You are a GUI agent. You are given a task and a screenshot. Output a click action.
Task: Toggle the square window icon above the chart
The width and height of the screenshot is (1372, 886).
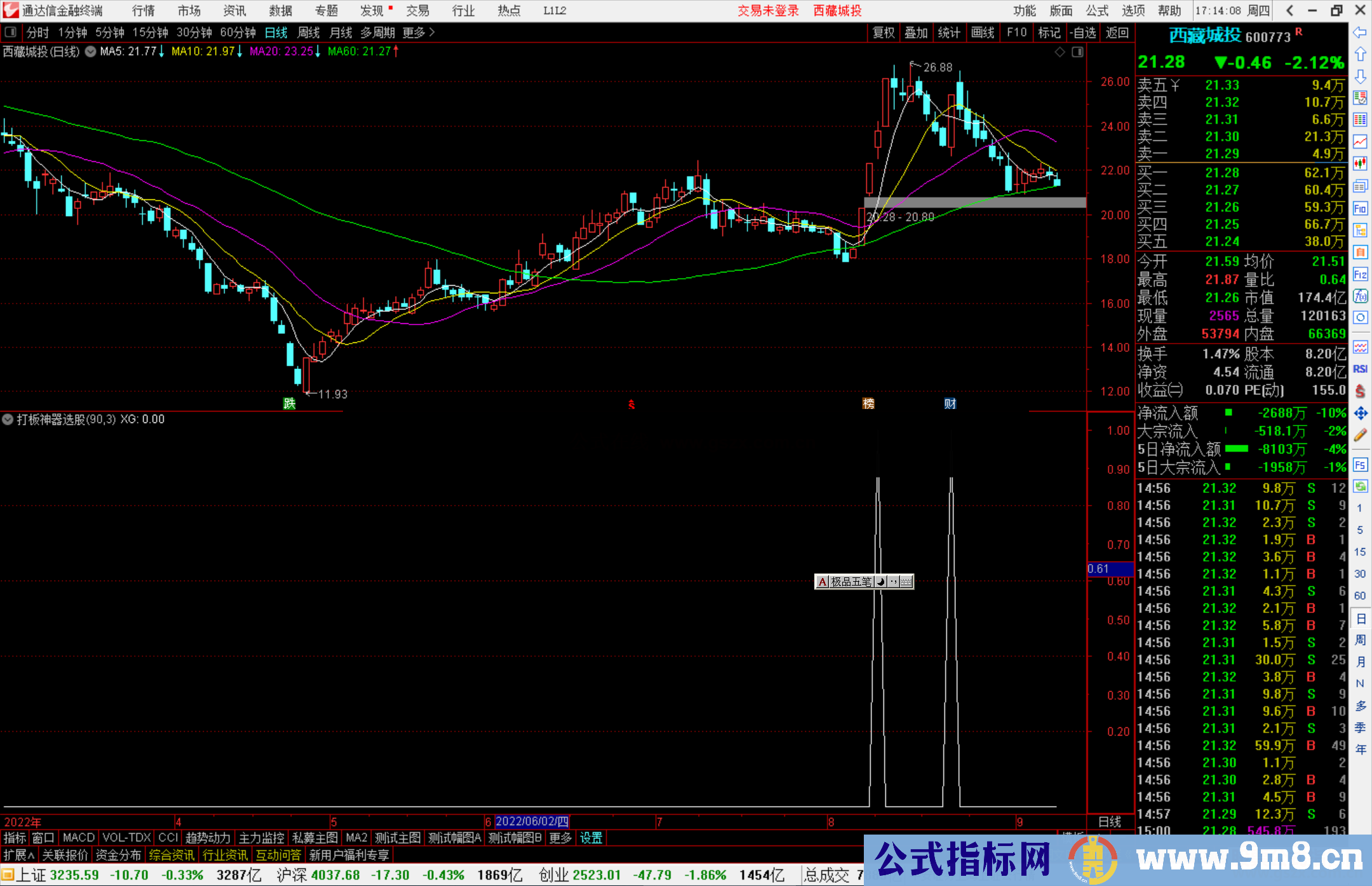(x=1077, y=52)
